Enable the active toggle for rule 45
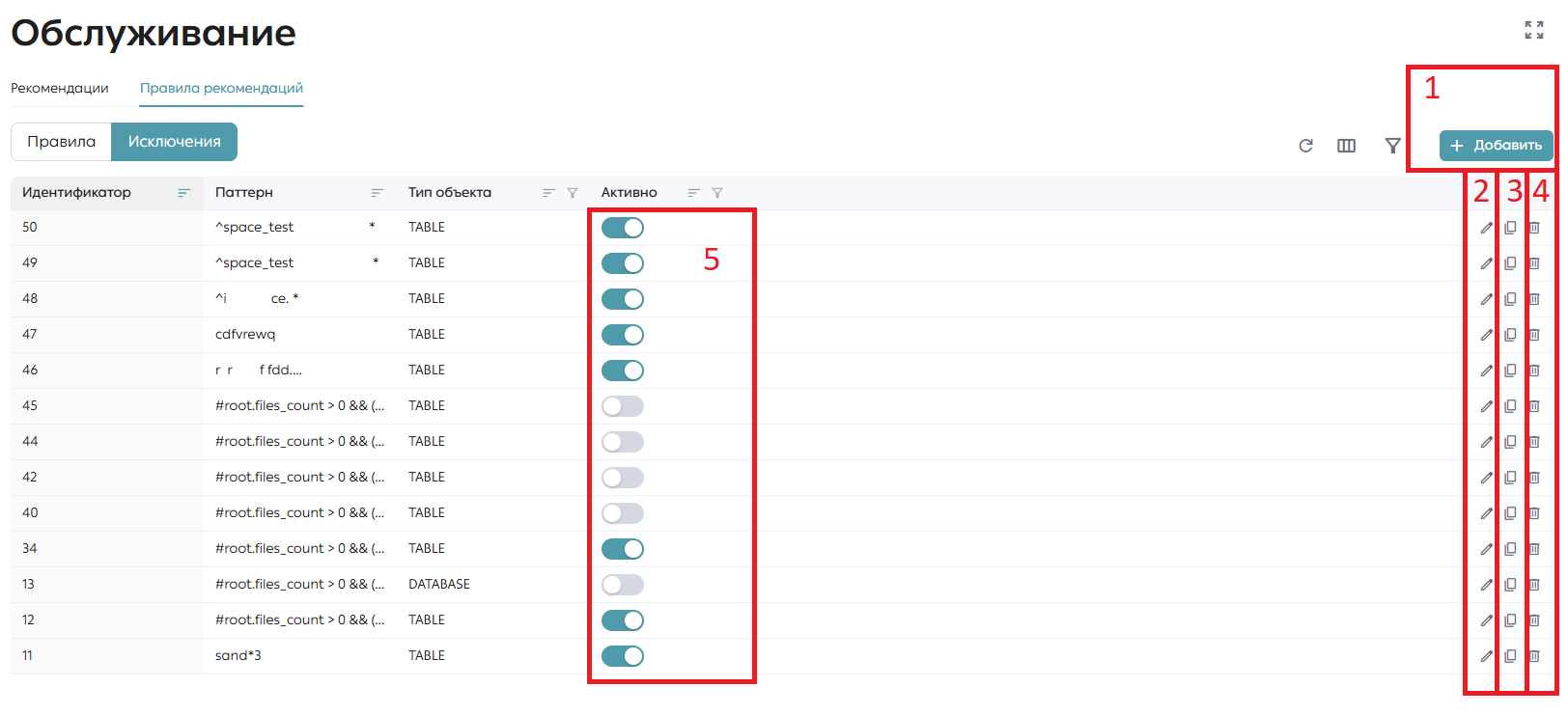 pos(623,406)
